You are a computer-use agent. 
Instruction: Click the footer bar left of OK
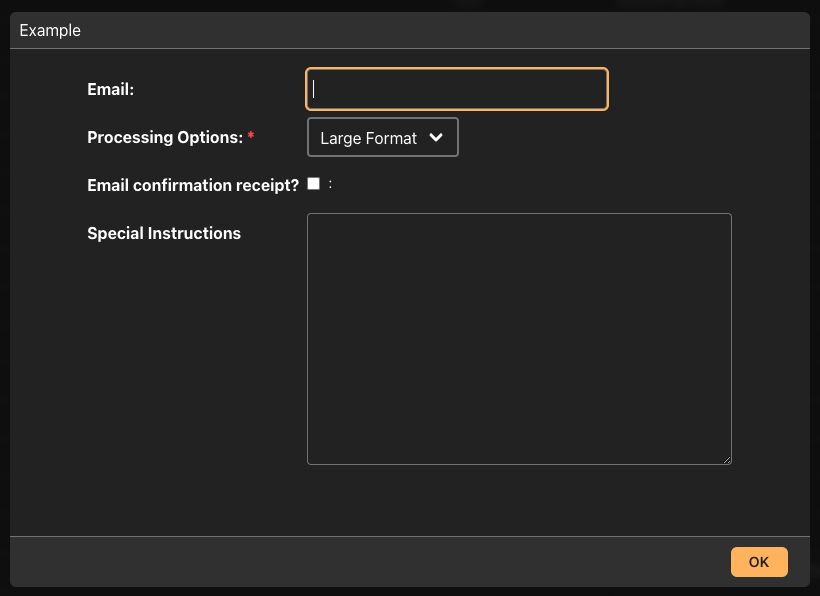[366, 562]
